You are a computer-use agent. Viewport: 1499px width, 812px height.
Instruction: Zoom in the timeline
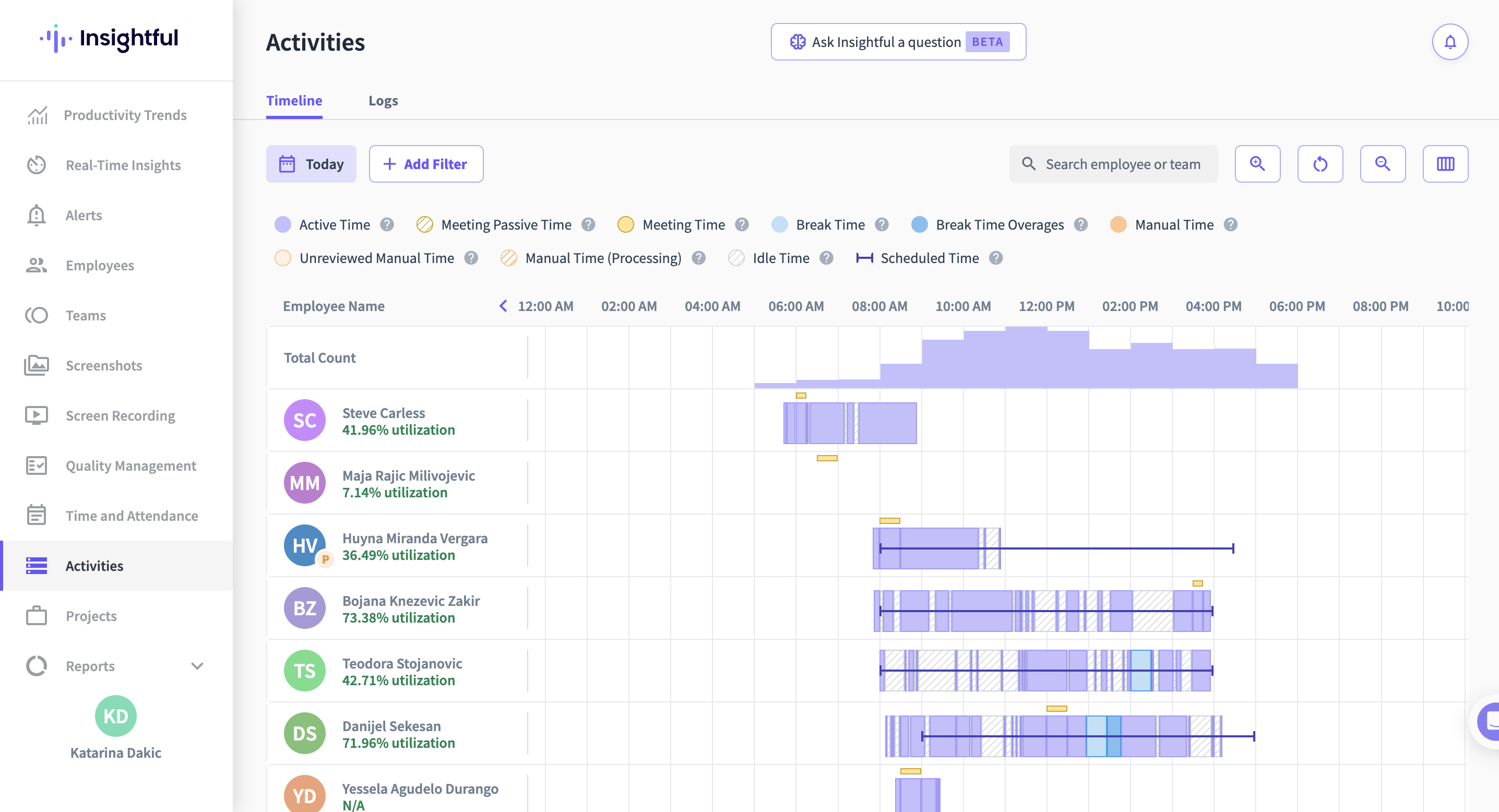click(1257, 164)
